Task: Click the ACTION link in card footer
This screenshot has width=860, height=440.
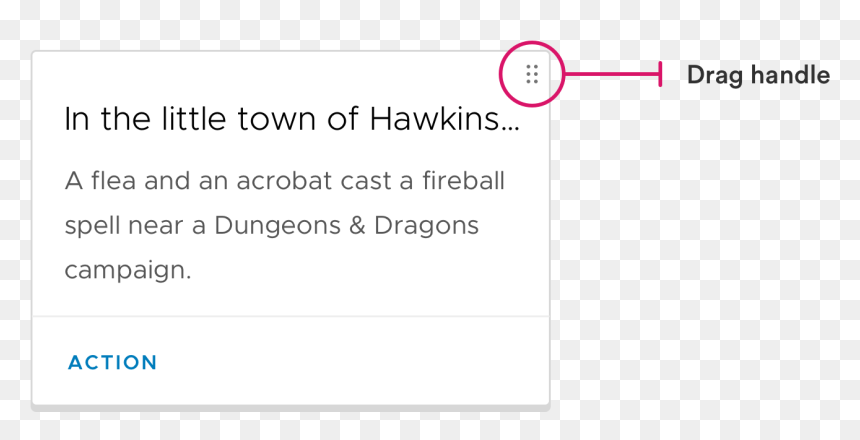Action: click(112, 363)
